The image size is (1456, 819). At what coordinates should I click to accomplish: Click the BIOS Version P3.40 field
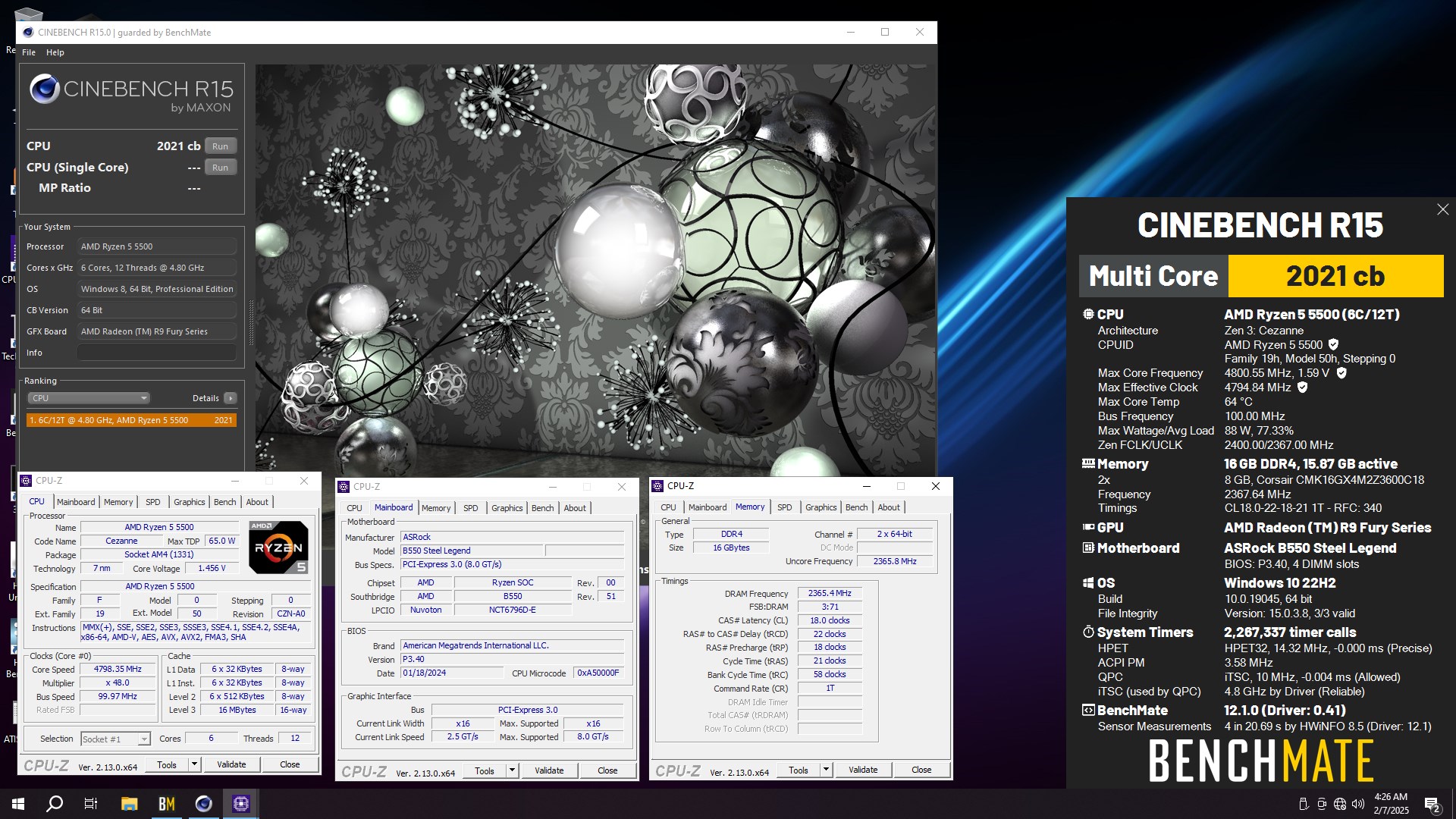click(513, 660)
